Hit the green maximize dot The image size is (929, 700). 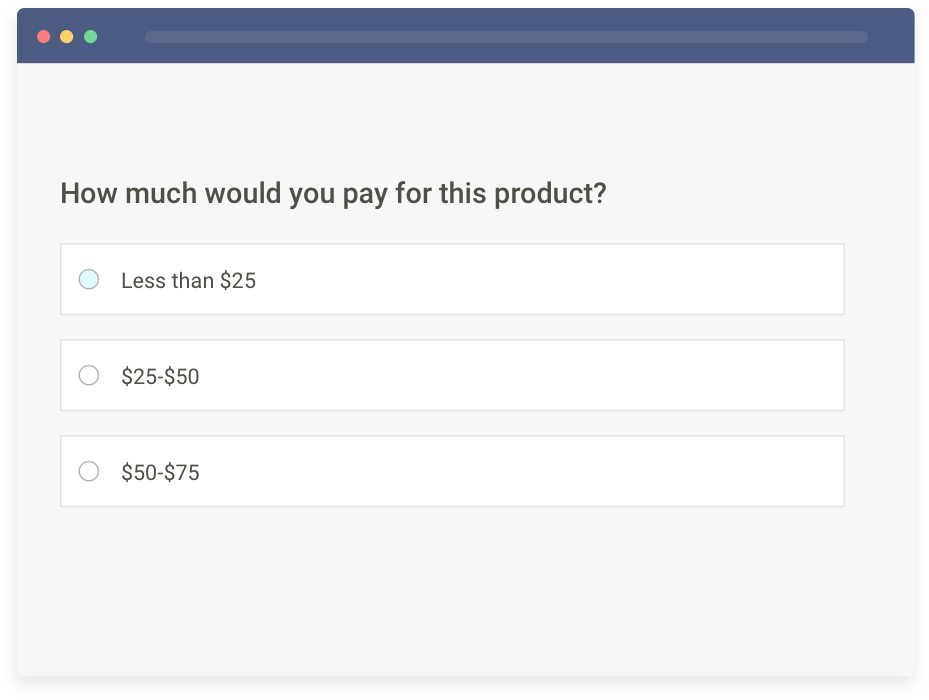tap(91, 37)
